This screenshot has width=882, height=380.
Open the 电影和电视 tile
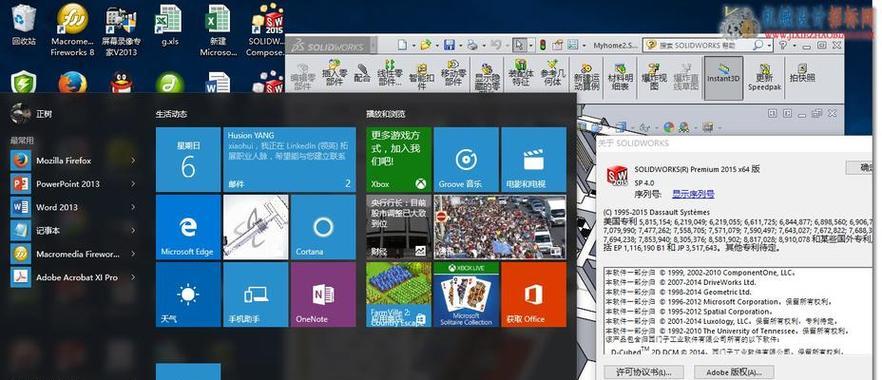point(533,160)
